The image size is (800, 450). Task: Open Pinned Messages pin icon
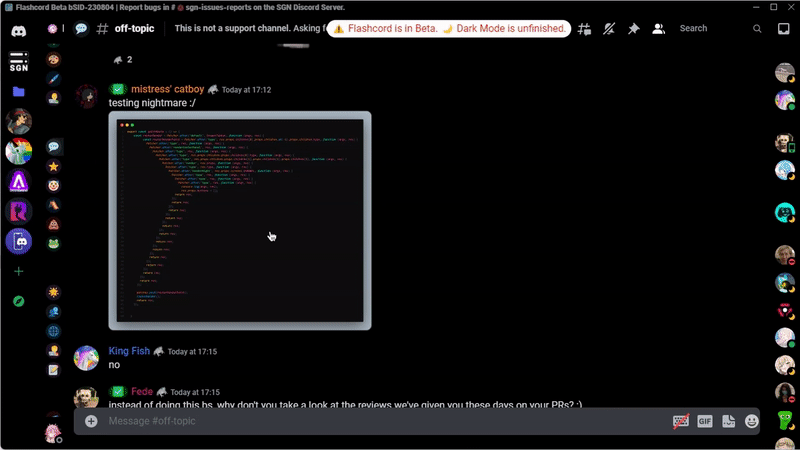pyautogui.click(x=633, y=29)
